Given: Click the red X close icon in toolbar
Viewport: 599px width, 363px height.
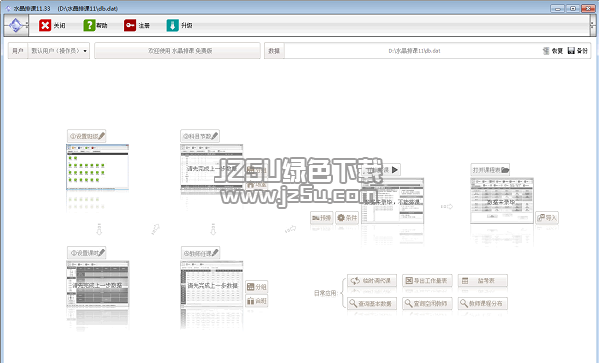Looking at the screenshot, I should pyautogui.click(x=45, y=25).
